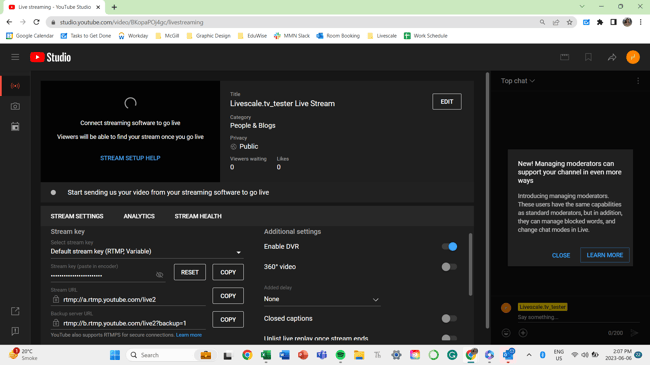Image resolution: width=650 pixels, height=365 pixels.
Task: Open the Workday bookmark
Action: pos(133,36)
